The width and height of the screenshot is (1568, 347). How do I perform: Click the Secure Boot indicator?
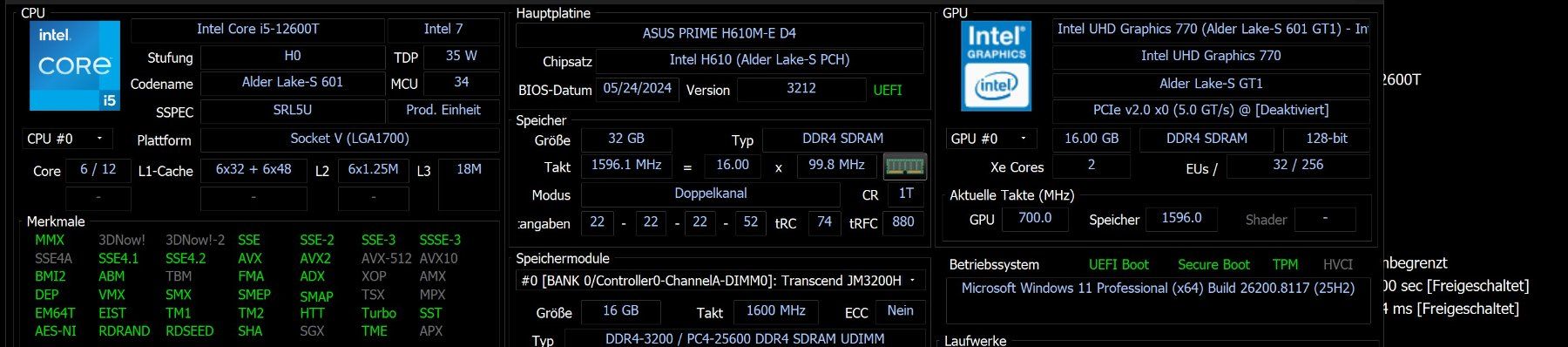coord(1213,265)
